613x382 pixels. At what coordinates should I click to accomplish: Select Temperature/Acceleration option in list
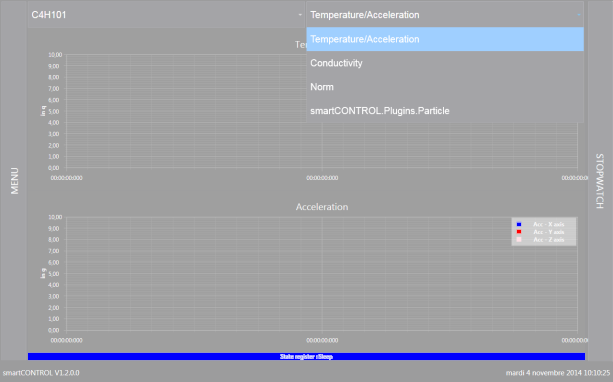[445, 39]
